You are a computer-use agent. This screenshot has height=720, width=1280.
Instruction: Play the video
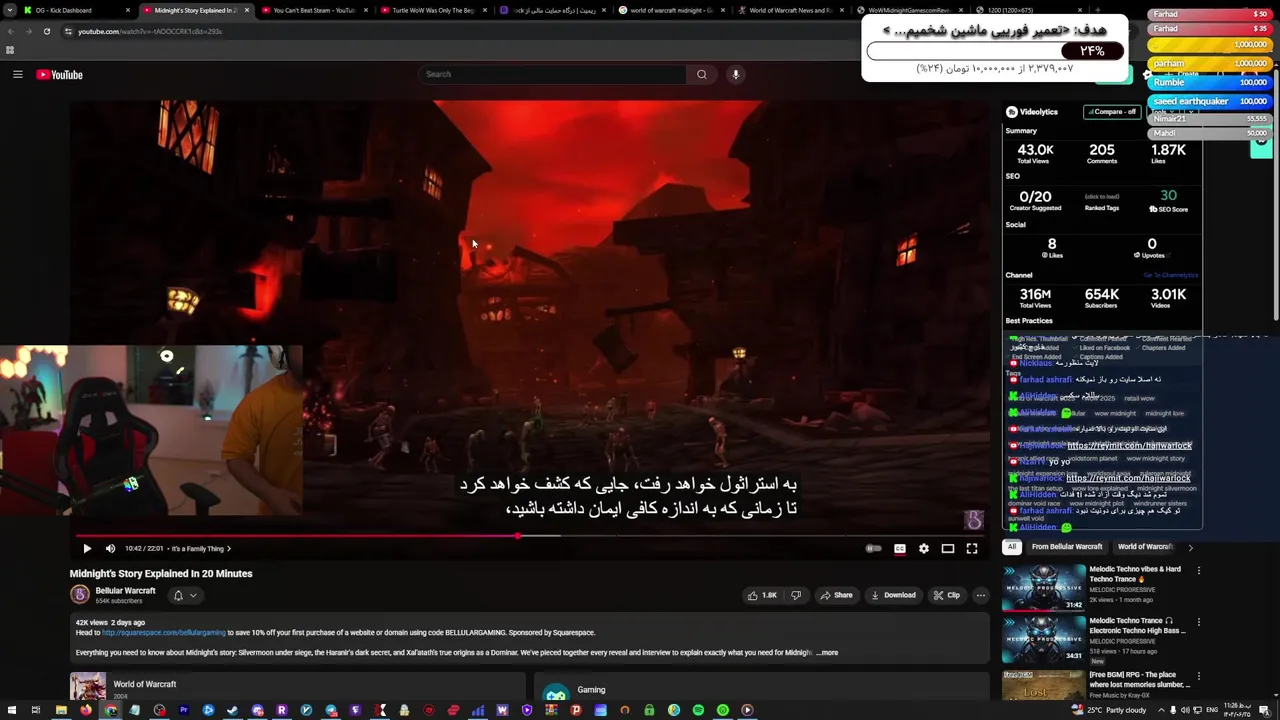click(x=87, y=548)
